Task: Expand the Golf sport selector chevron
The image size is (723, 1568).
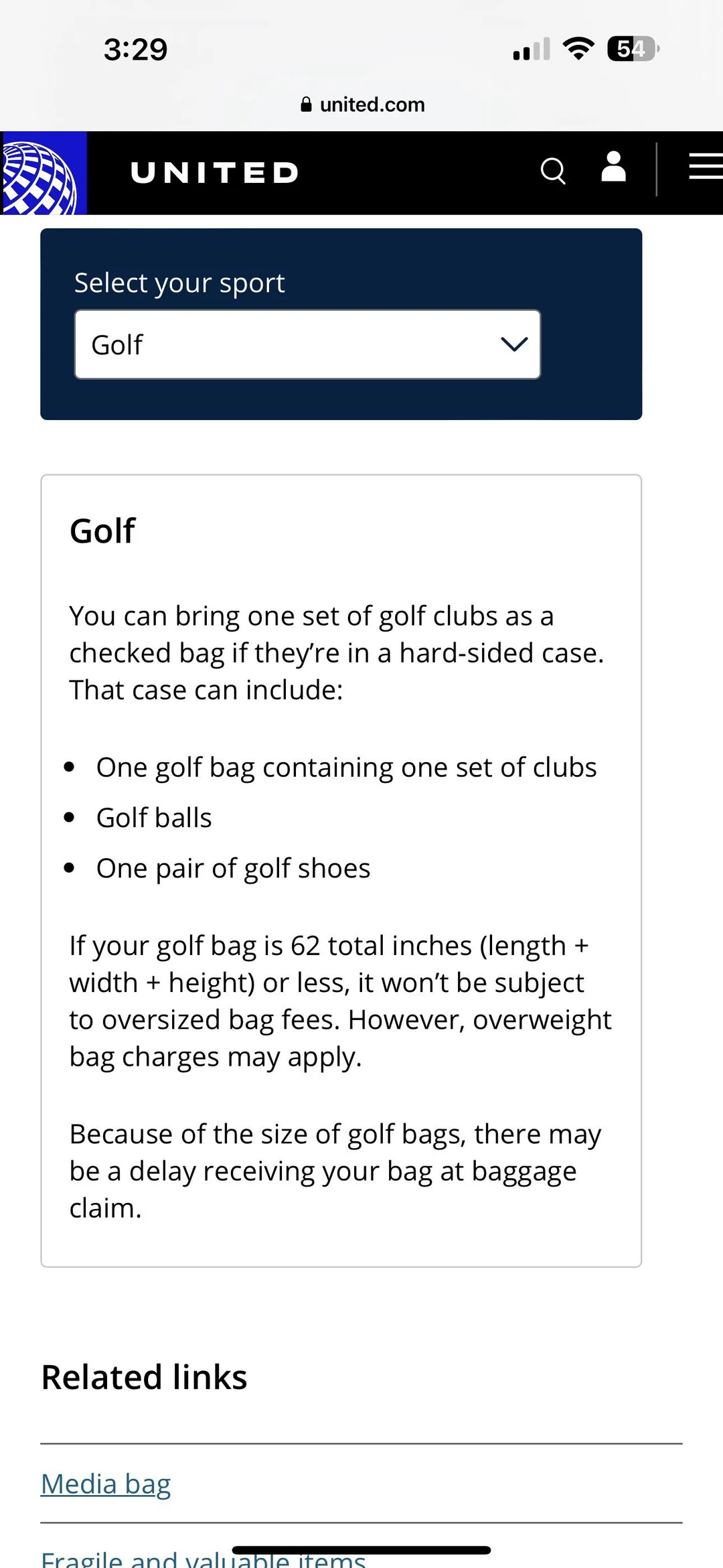Action: tap(513, 344)
